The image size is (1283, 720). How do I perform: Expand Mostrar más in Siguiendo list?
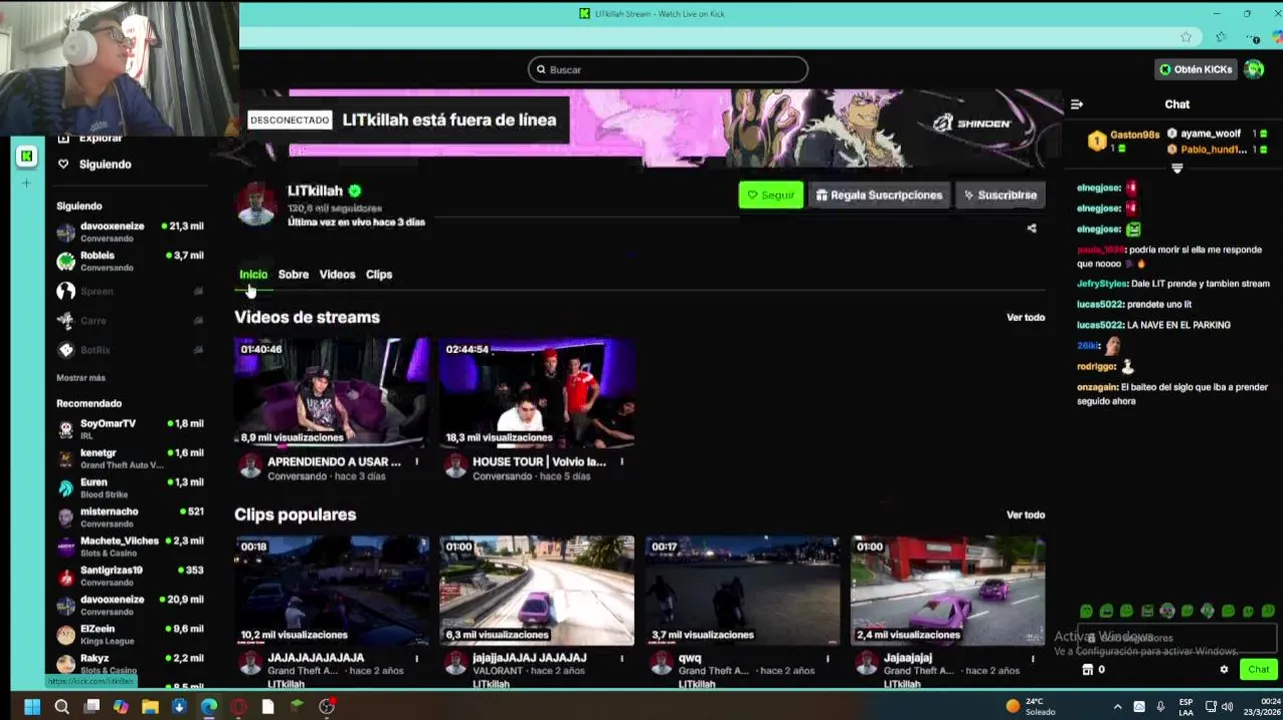point(81,378)
